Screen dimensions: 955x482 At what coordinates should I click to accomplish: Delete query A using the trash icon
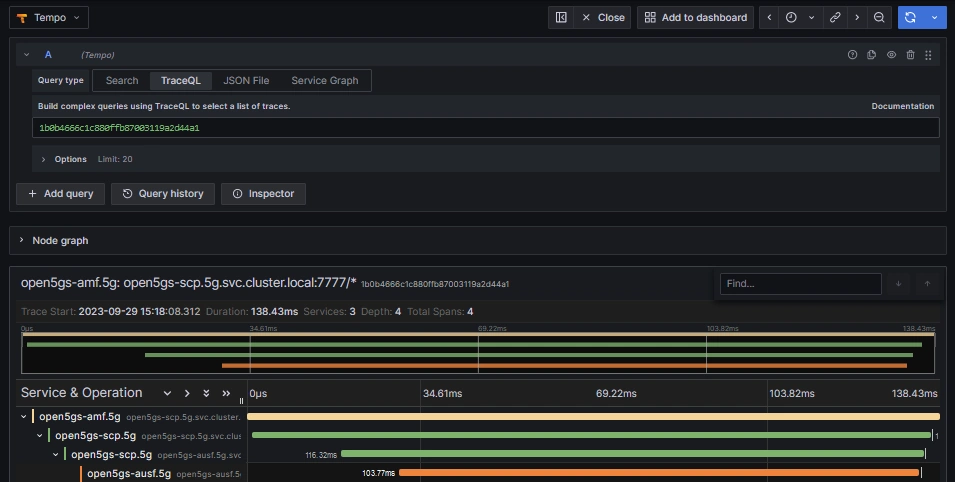coord(910,55)
